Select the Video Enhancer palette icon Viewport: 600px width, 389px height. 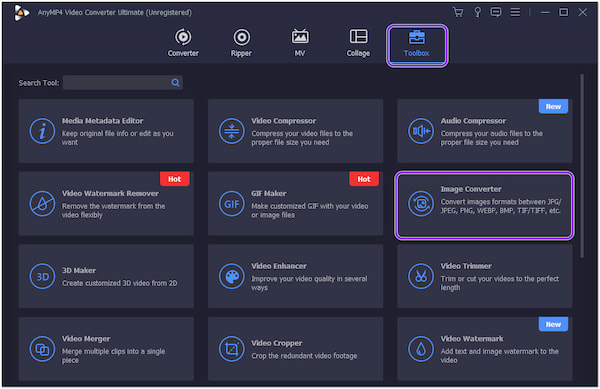pyautogui.click(x=232, y=276)
